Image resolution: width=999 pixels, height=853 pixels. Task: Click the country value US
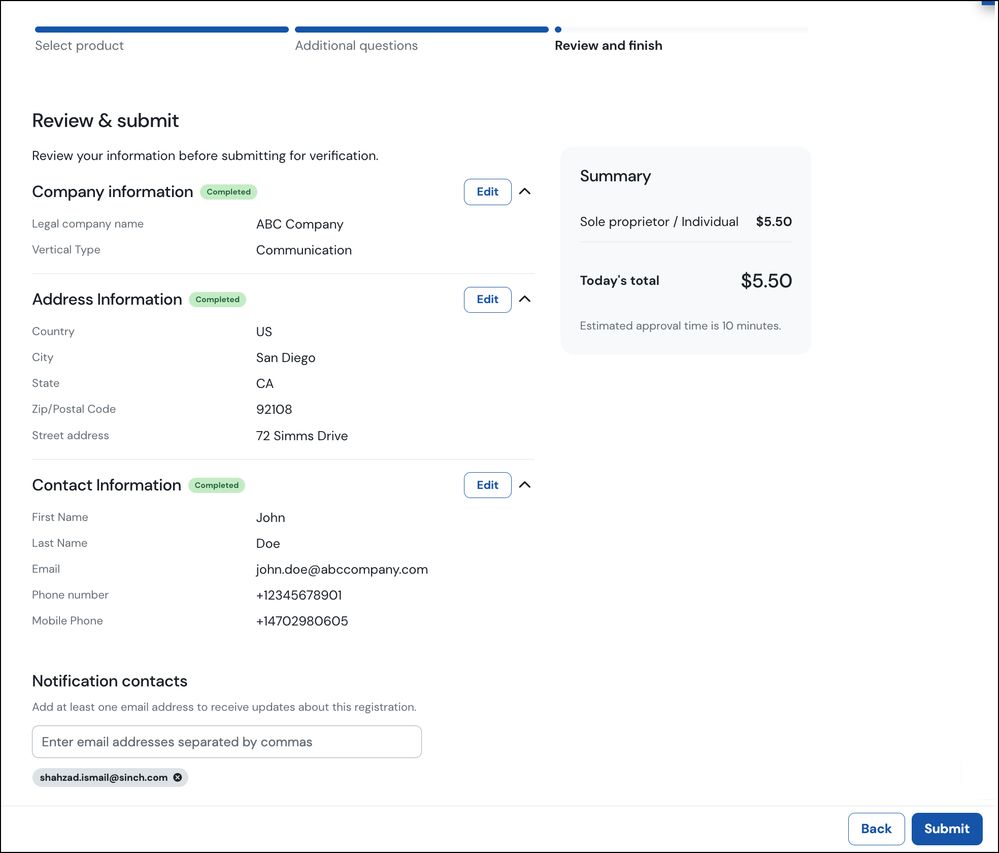264,332
